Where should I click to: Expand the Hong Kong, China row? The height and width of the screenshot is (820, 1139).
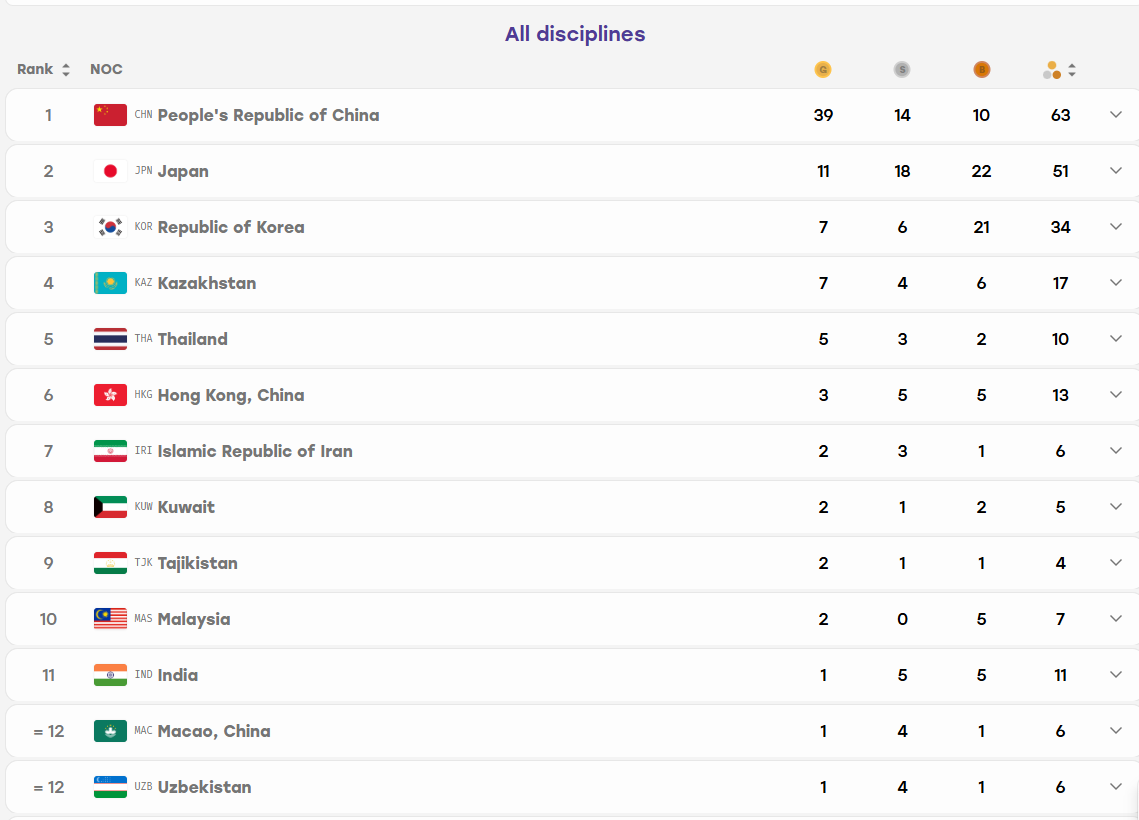[1116, 394]
